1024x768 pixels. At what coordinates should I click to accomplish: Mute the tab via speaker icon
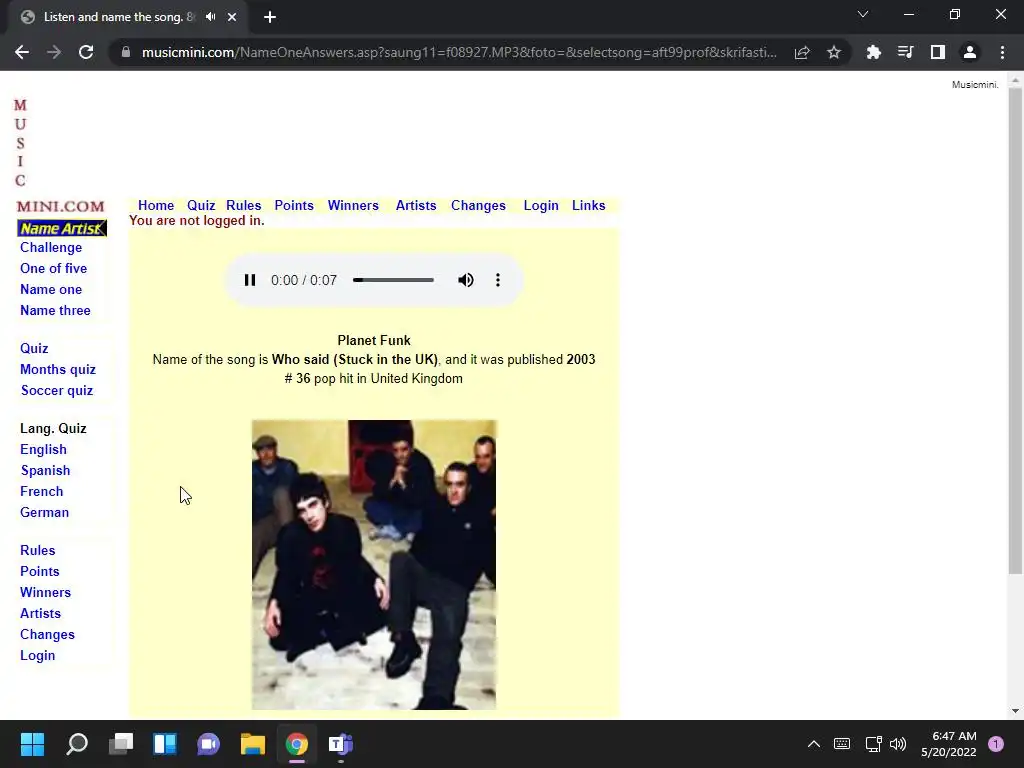pyautogui.click(x=210, y=17)
